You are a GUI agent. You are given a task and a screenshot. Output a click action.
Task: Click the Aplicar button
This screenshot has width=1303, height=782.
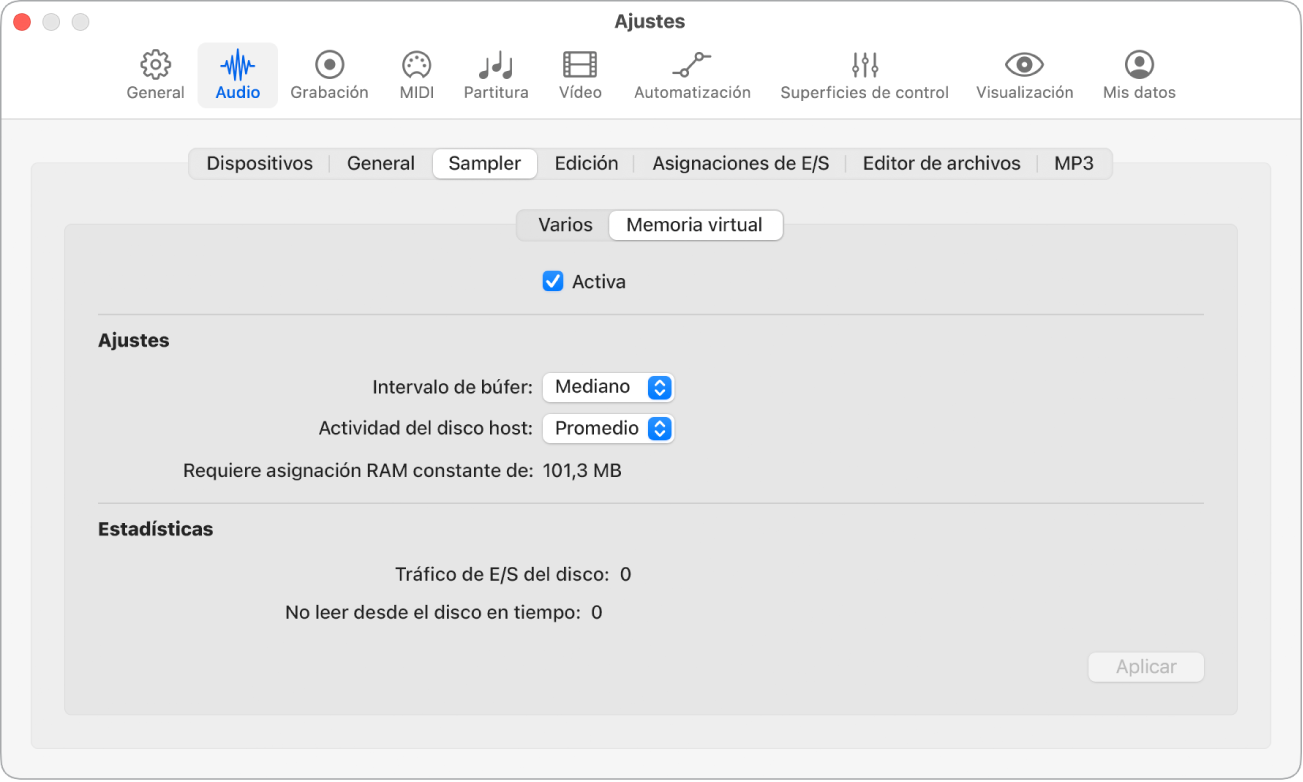pyautogui.click(x=1146, y=667)
